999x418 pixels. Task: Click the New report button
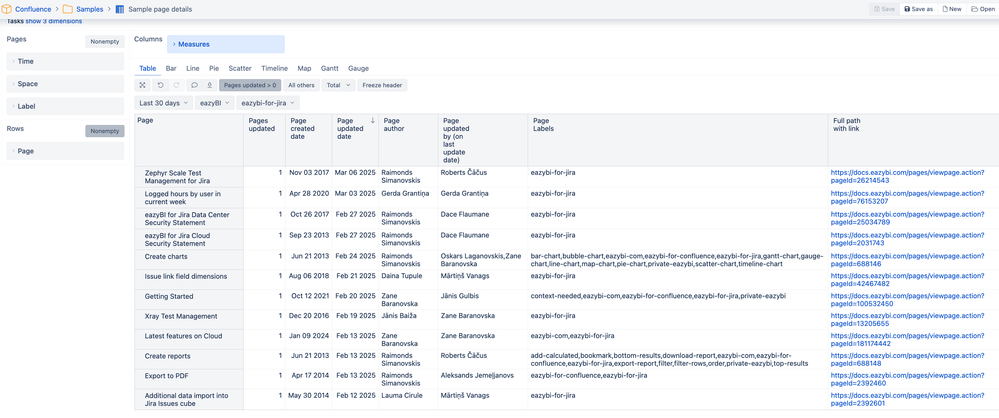coord(952,10)
